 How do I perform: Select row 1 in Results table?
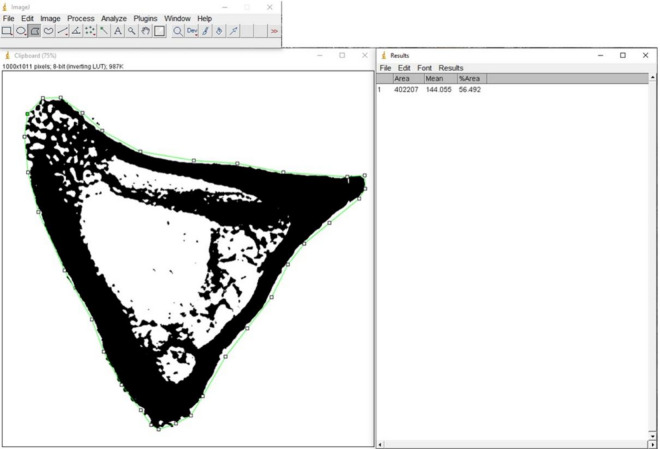coord(513,90)
